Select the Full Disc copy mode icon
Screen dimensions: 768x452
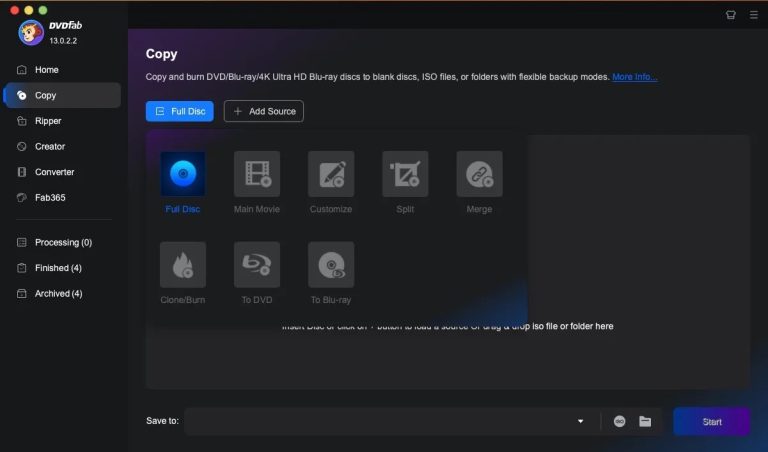coord(183,174)
